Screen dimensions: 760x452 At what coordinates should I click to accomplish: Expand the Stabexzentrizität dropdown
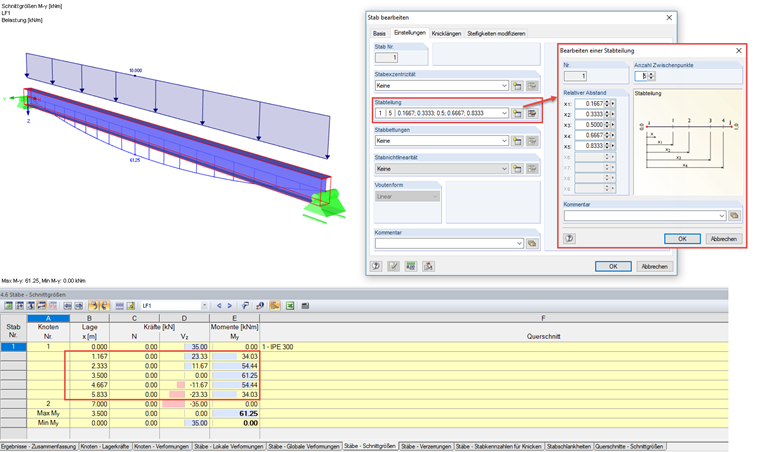coord(504,86)
